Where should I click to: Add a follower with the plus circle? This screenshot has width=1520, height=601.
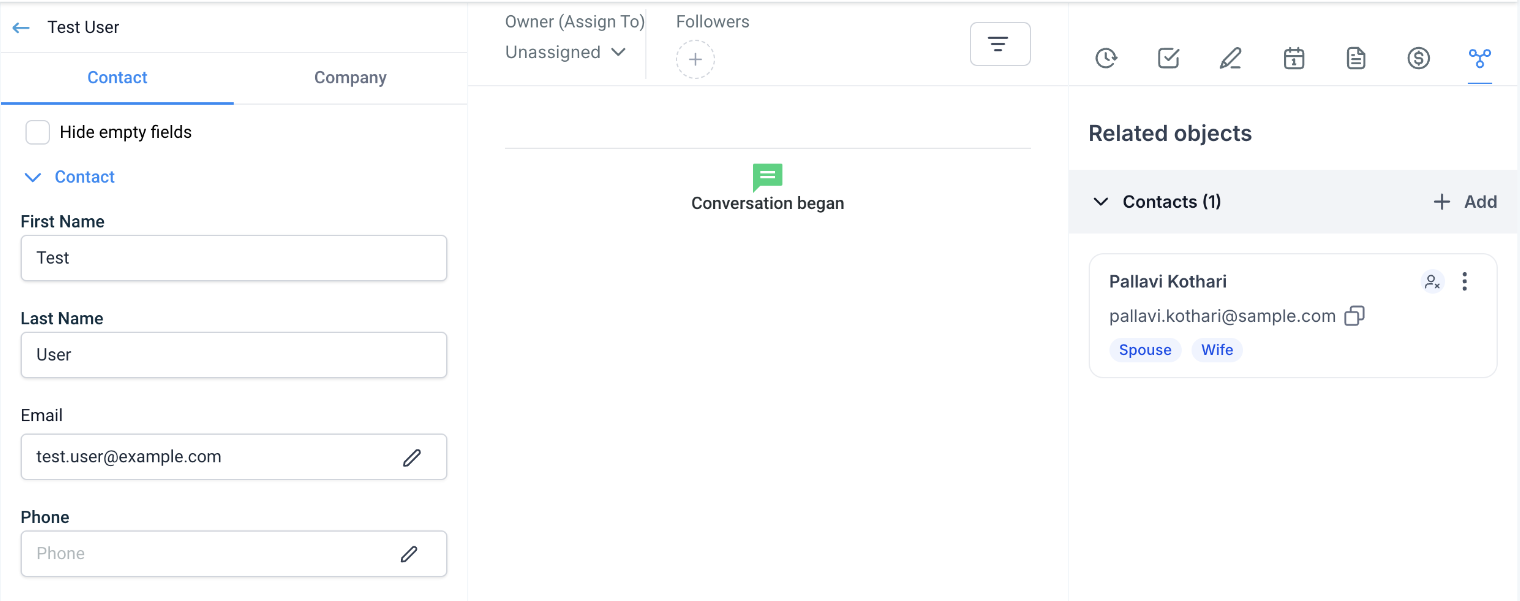(696, 60)
